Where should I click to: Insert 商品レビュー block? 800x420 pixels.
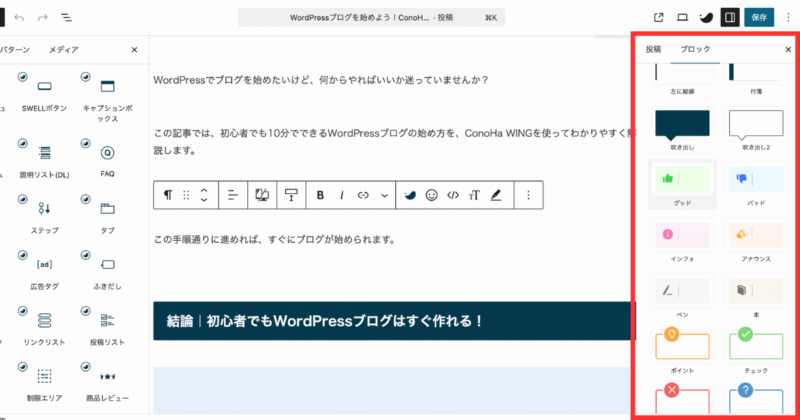[x=108, y=383]
